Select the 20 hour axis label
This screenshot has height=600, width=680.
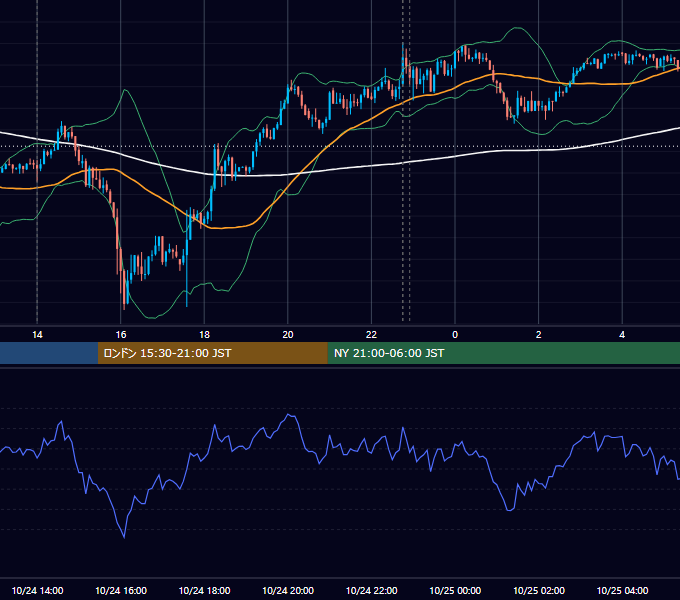point(288,335)
